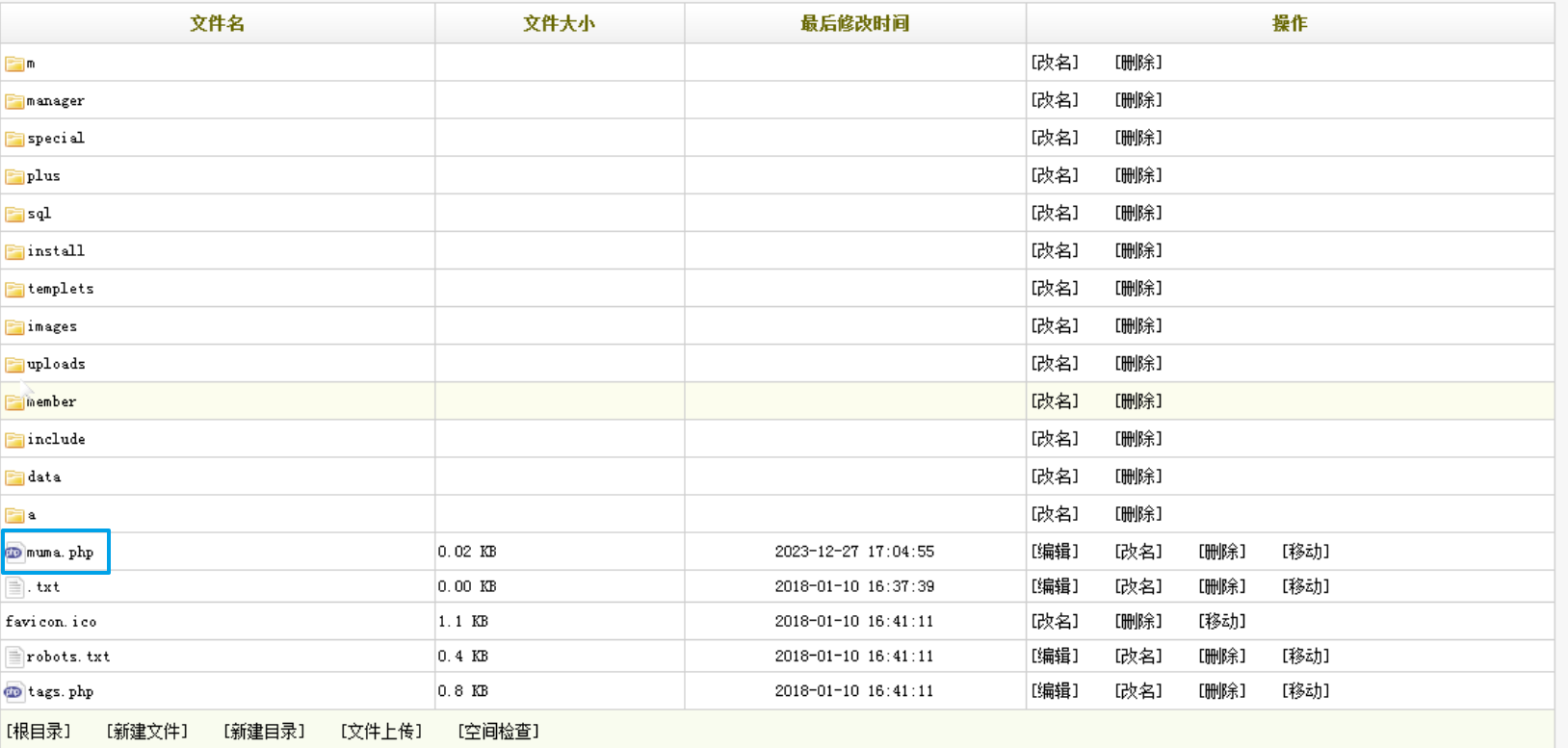Screen dimensions: 1568x748
Task: Rename the special folder via 改名
Action: (x=1055, y=138)
